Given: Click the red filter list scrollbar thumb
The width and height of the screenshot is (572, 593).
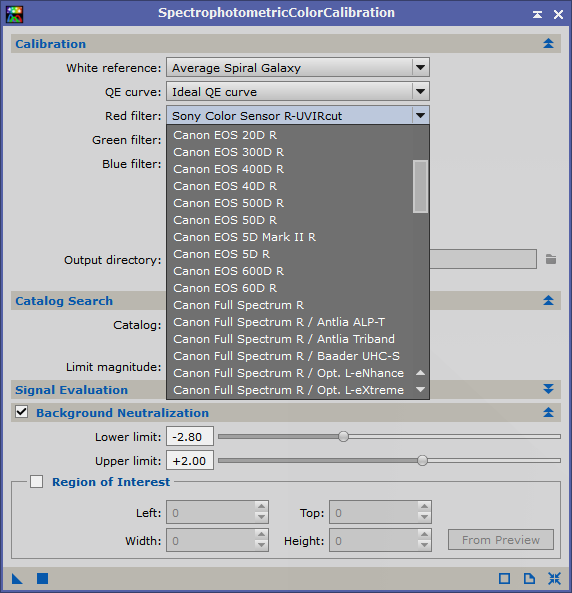Looking at the screenshot, I should point(420,186).
